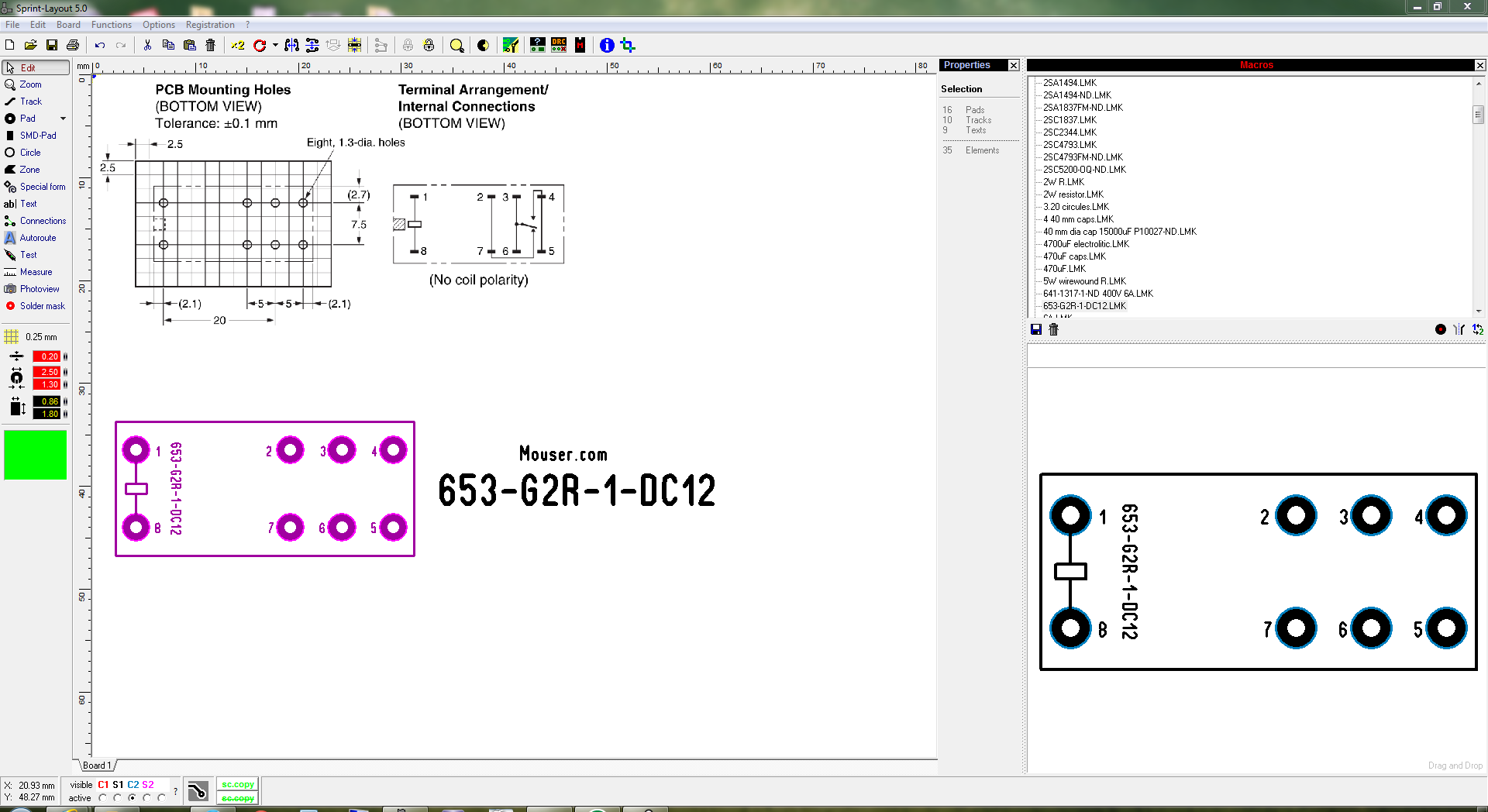1488x812 pixels.
Task: Duplicate selection with x2 icon
Action: (x=238, y=46)
